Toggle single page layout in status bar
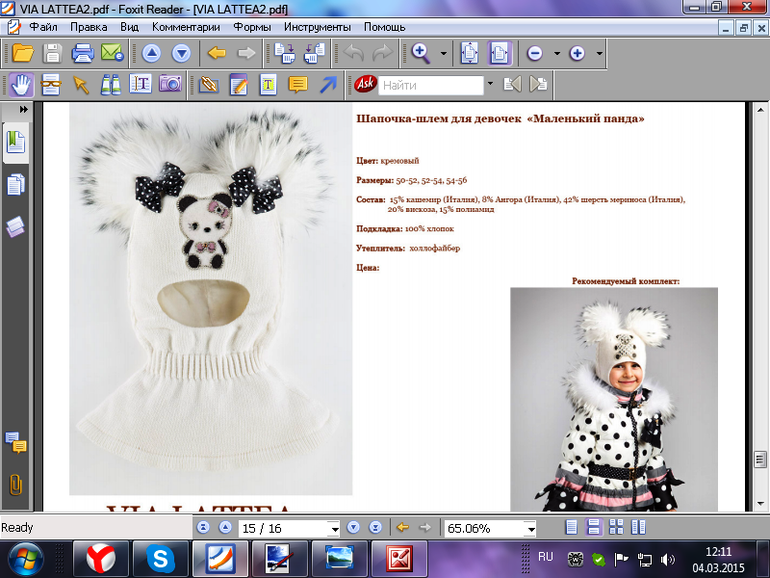The image size is (770, 578). 571,527
